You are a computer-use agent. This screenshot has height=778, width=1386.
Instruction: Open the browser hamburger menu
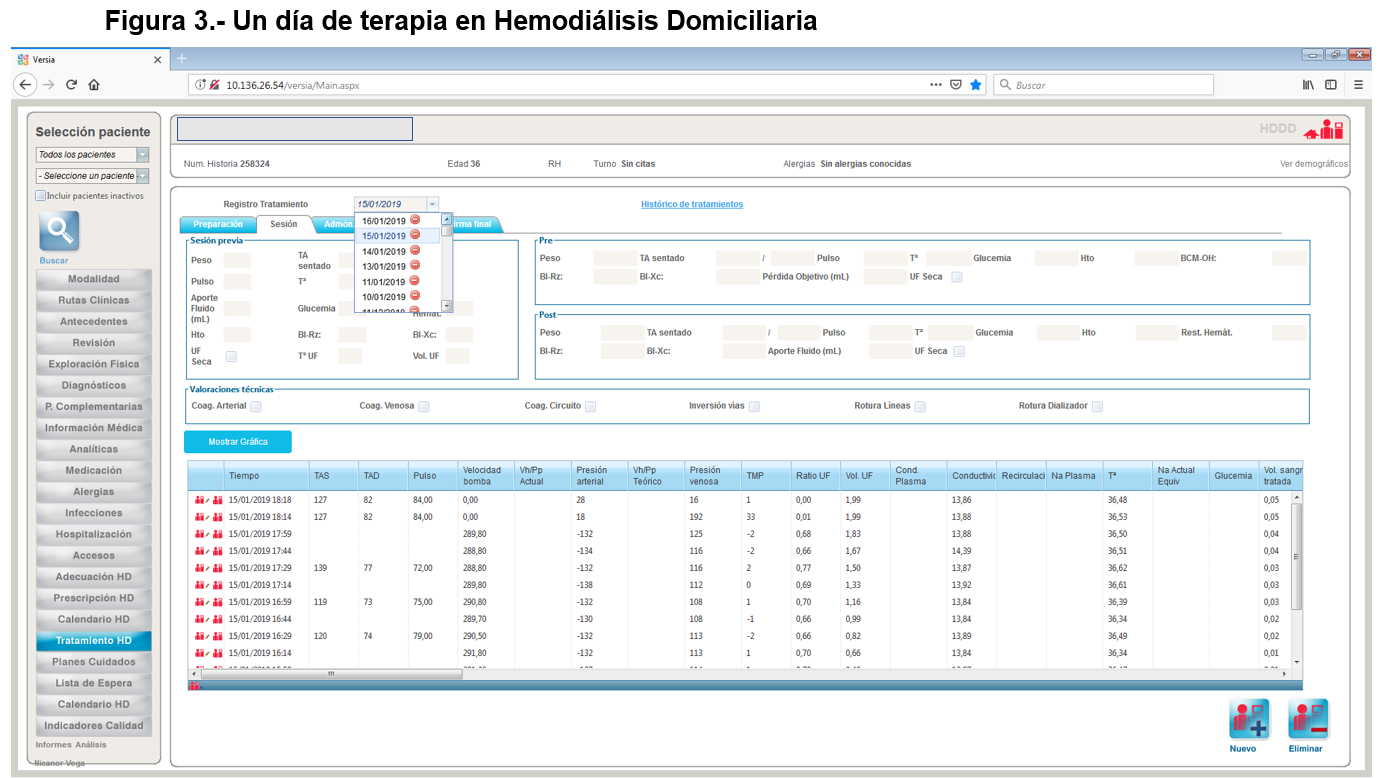coord(1358,85)
